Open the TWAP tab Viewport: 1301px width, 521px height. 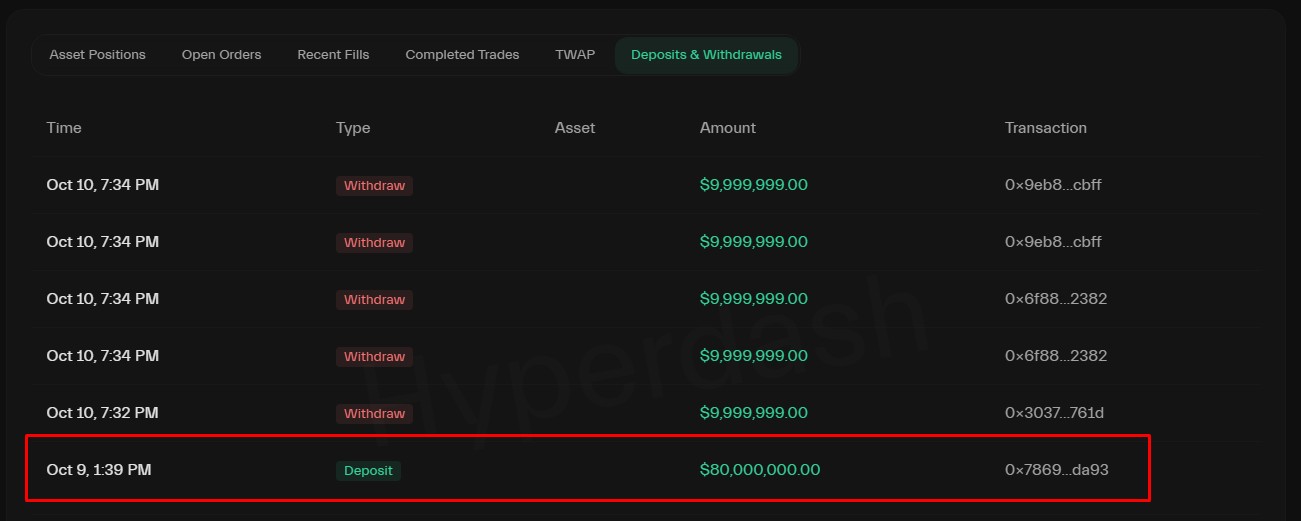575,55
